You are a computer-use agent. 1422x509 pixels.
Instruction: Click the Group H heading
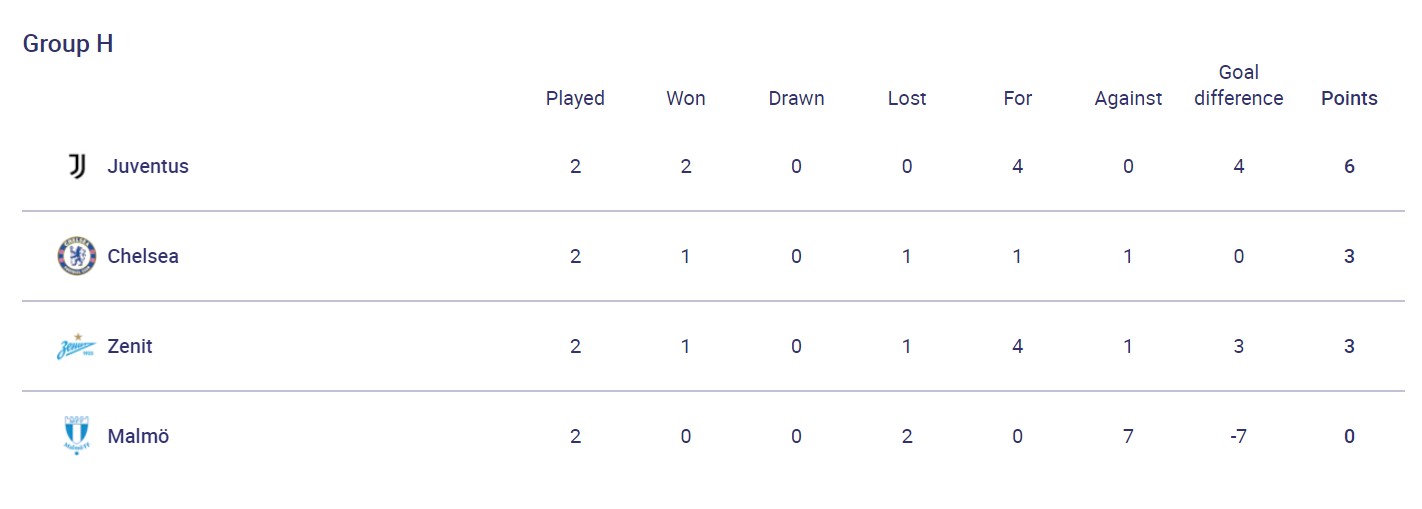pyautogui.click(x=68, y=44)
